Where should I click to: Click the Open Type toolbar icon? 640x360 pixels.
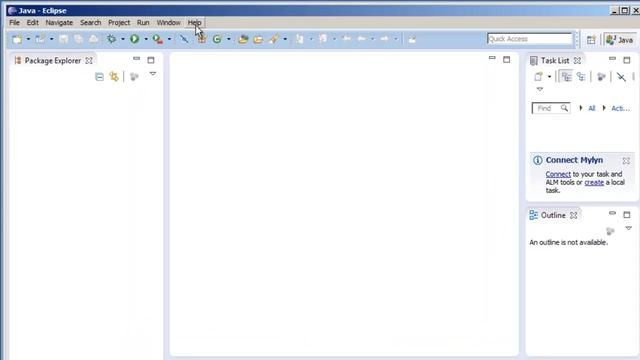[x=243, y=39]
